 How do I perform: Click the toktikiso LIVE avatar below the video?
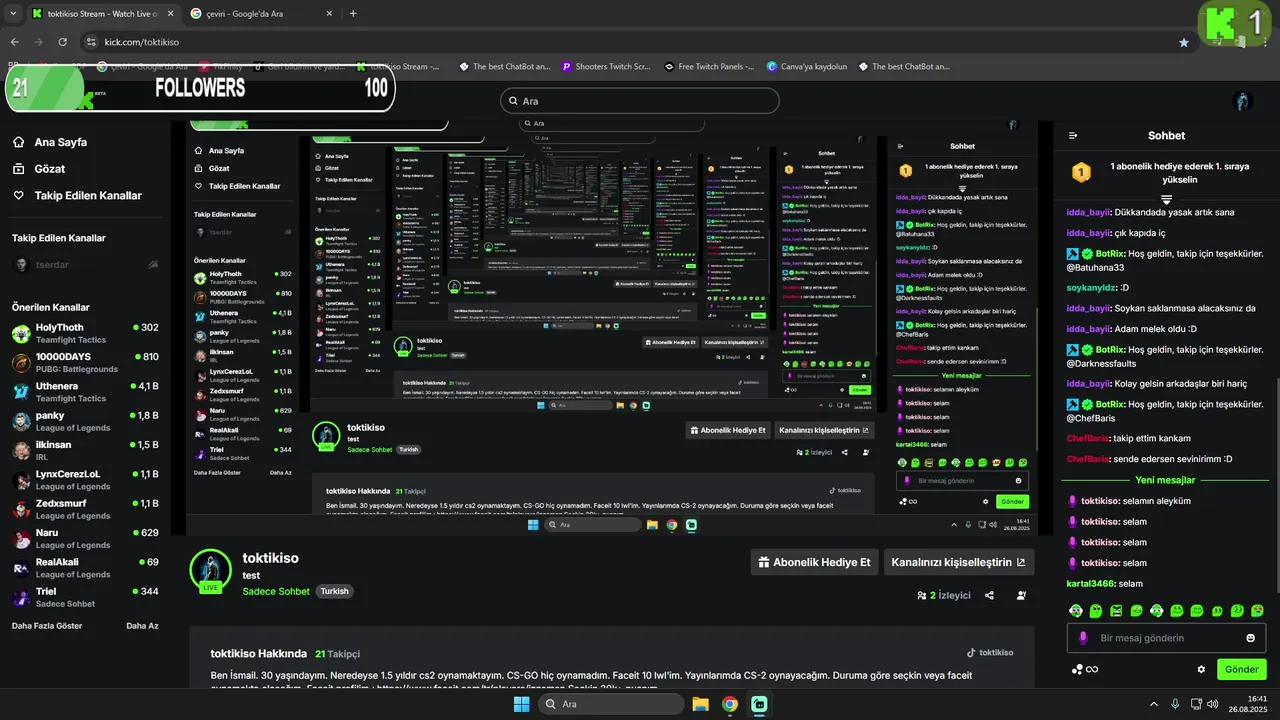(211, 571)
